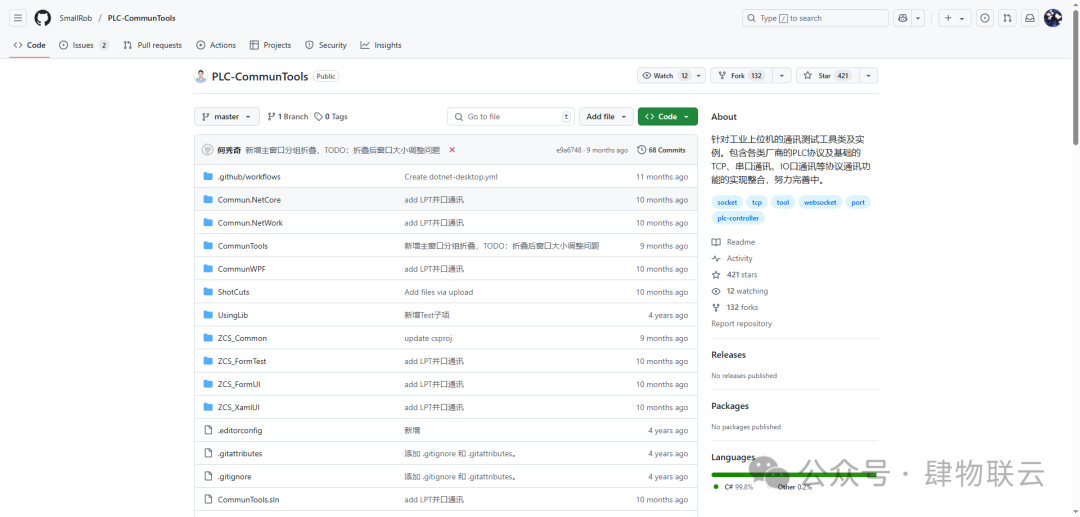Viewport: 1080px width, 517px height.
Task: Open the Readme link in About
Action: [734, 242]
